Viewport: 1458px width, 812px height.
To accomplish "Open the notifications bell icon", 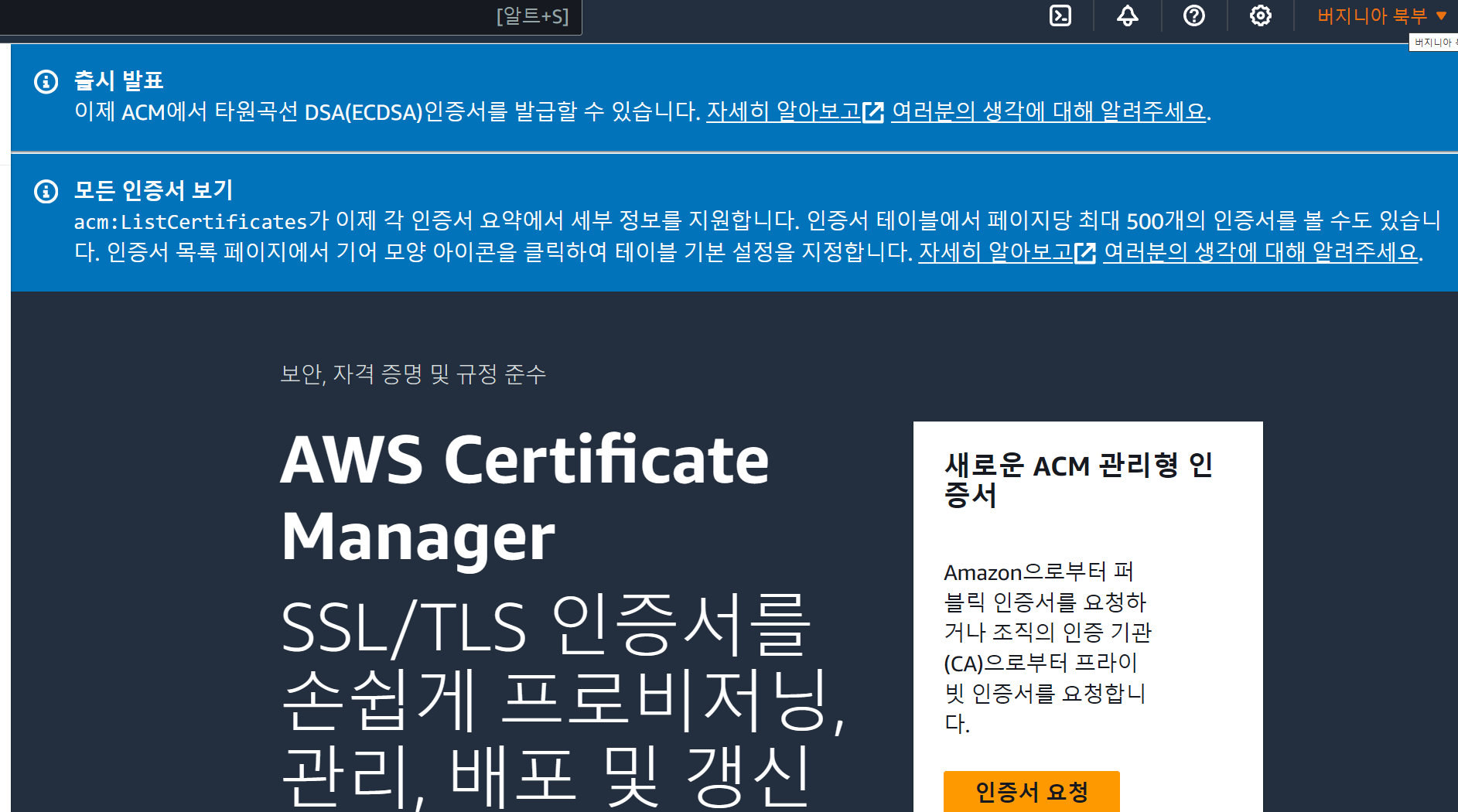I will pos(1127,15).
